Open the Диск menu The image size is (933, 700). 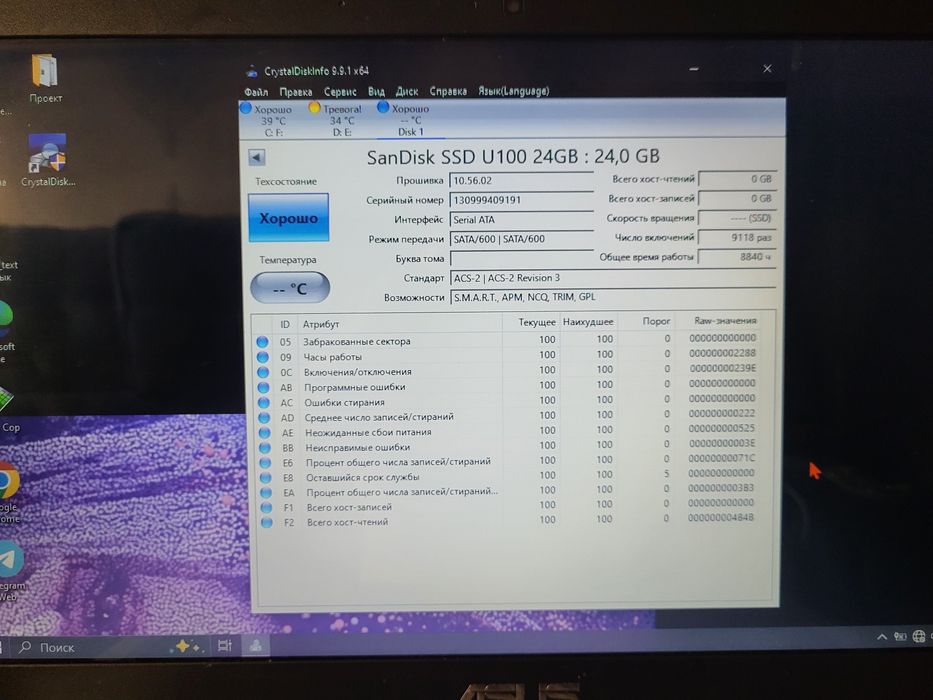(x=407, y=92)
